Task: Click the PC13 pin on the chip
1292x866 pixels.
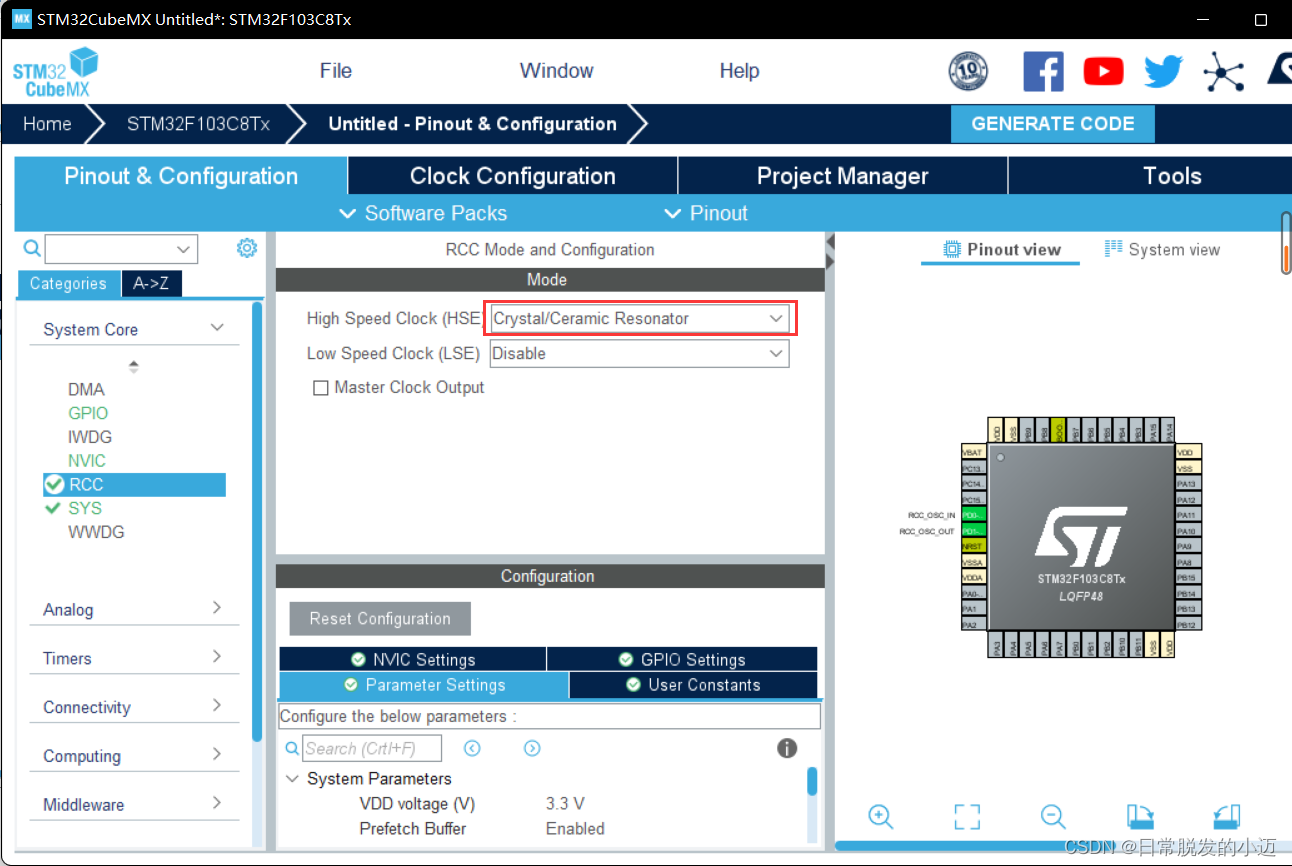Action: [x=973, y=468]
